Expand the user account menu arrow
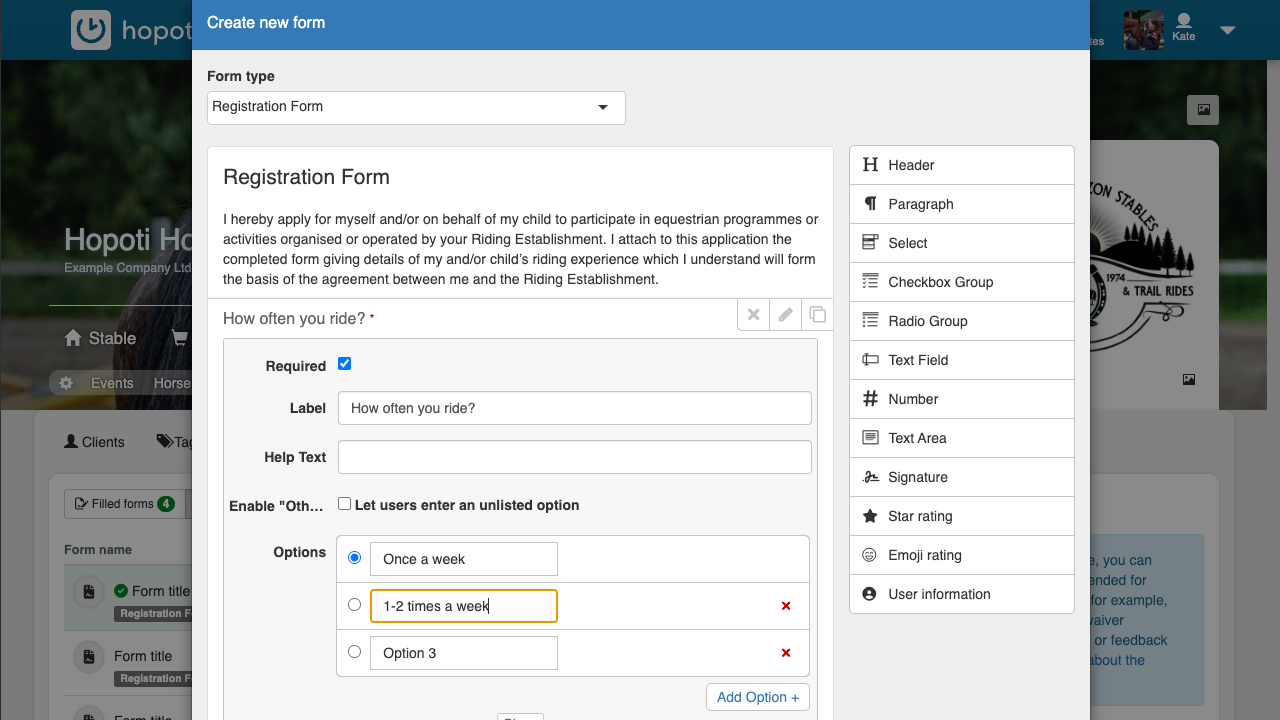 [1227, 30]
